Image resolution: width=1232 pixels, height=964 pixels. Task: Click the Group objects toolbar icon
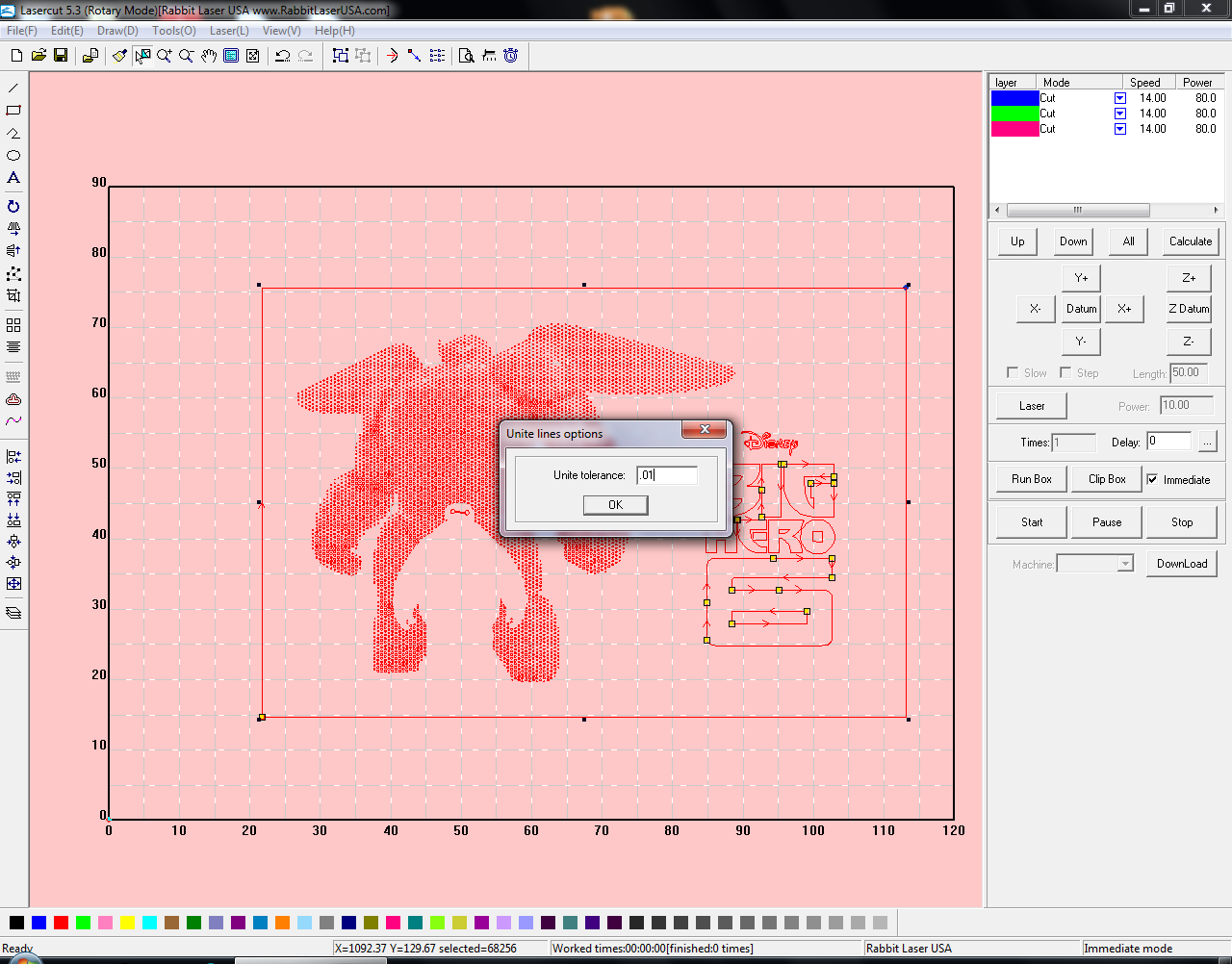coord(341,56)
